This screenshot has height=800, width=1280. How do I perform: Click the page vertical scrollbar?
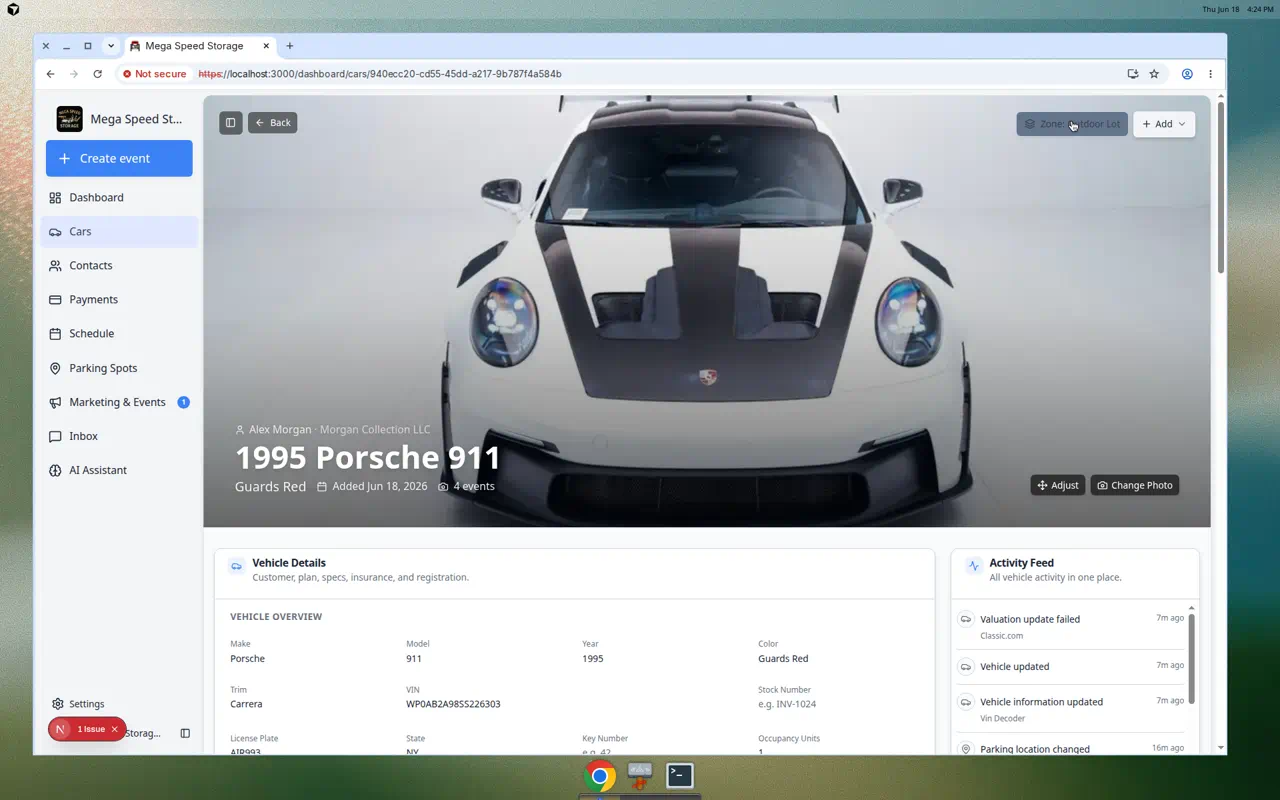tap(1220, 187)
